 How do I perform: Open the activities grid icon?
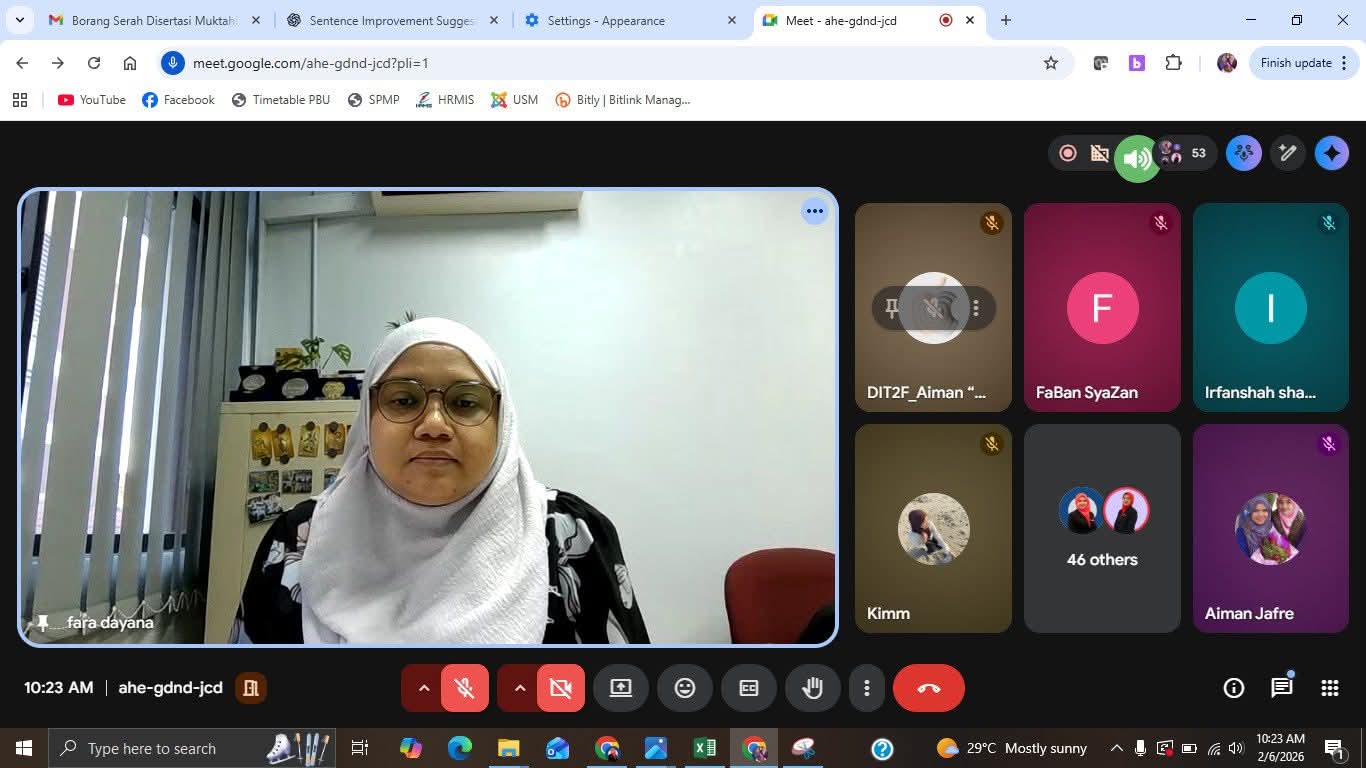(x=1329, y=688)
